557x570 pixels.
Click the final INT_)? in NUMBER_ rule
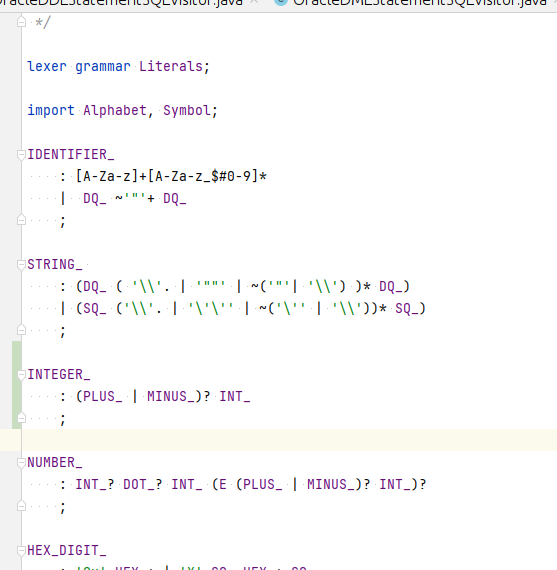(x=402, y=485)
